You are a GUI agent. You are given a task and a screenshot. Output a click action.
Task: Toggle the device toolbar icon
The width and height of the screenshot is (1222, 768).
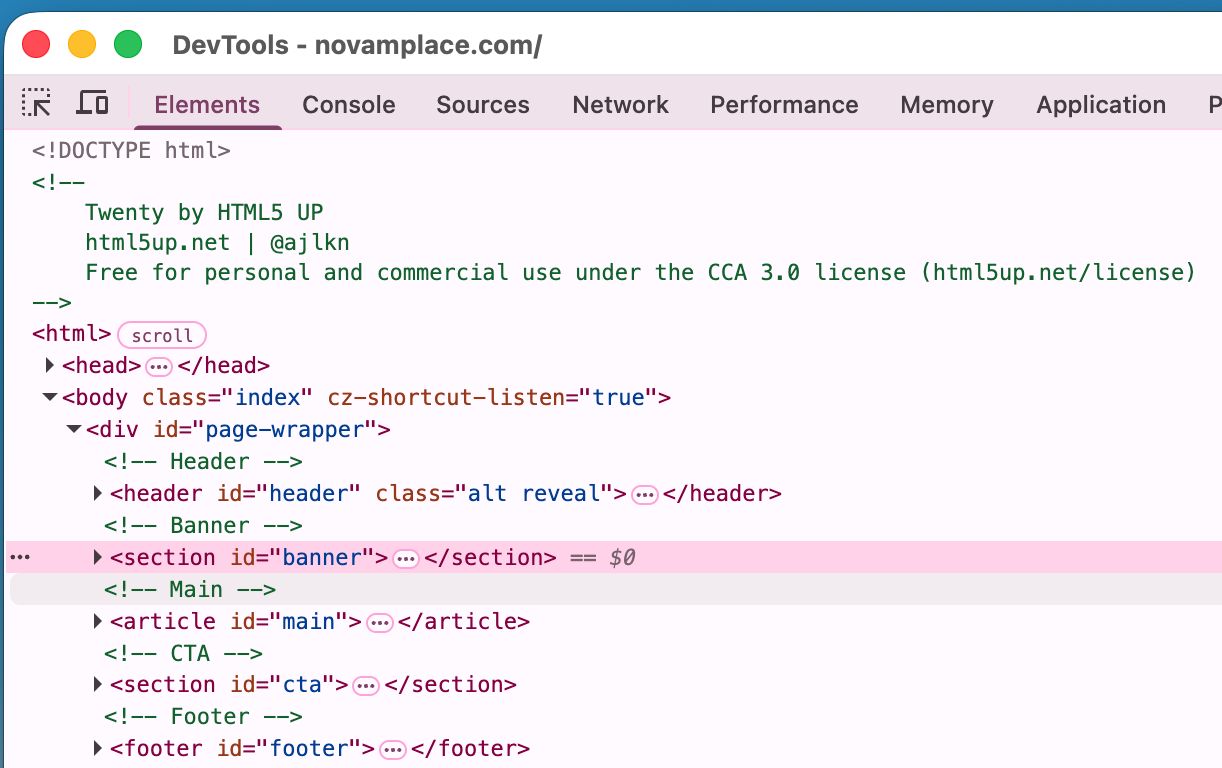tap(93, 104)
